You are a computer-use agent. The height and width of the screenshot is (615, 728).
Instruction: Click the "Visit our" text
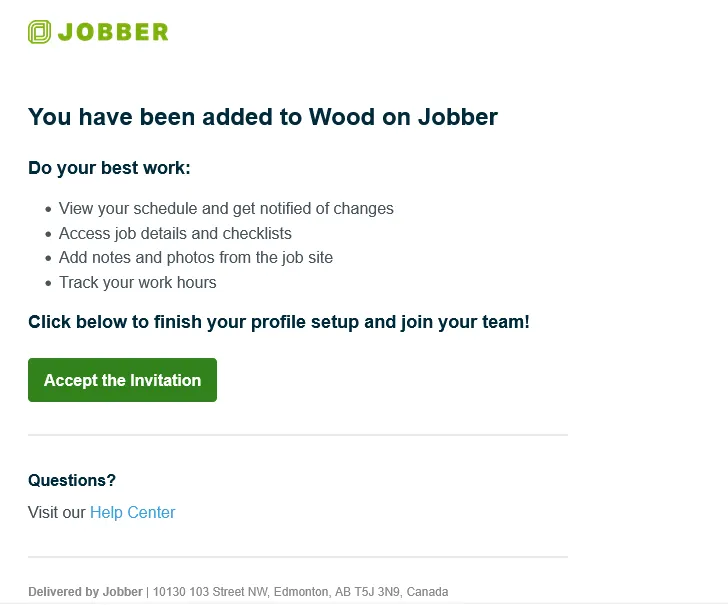(x=57, y=512)
